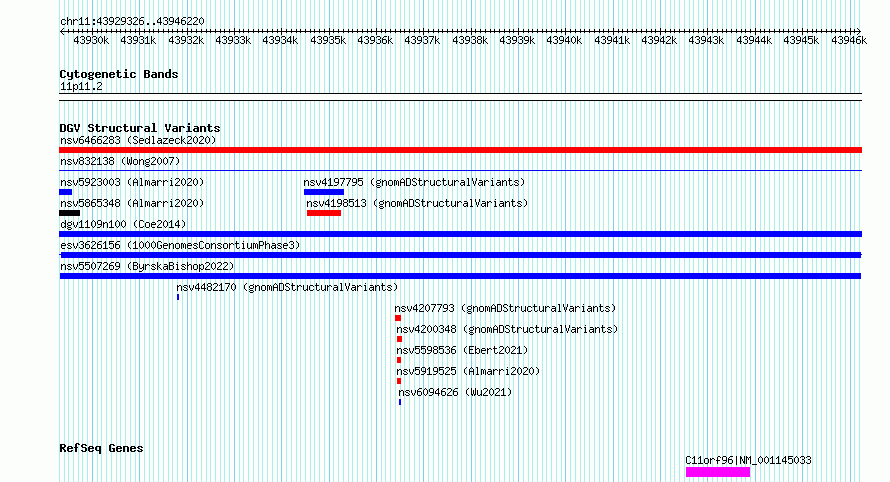
Task: Open nsv4200348 (gnomADStructuralVariants) label
Action: pos(507,329)
